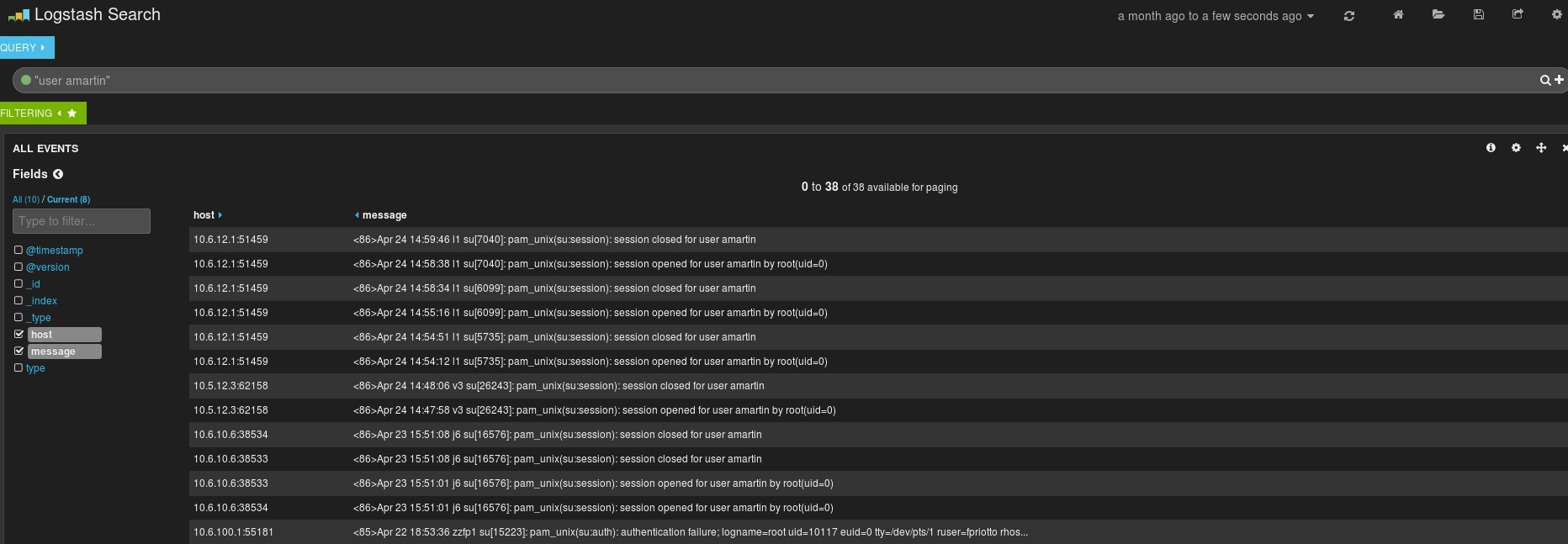
Task: Click the save dashboard icon
Action: [x=1478, y=15]
